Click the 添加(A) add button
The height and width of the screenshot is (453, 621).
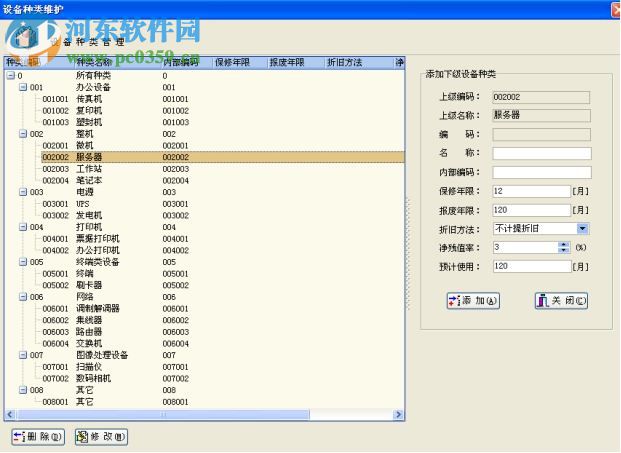pos(473,301)
